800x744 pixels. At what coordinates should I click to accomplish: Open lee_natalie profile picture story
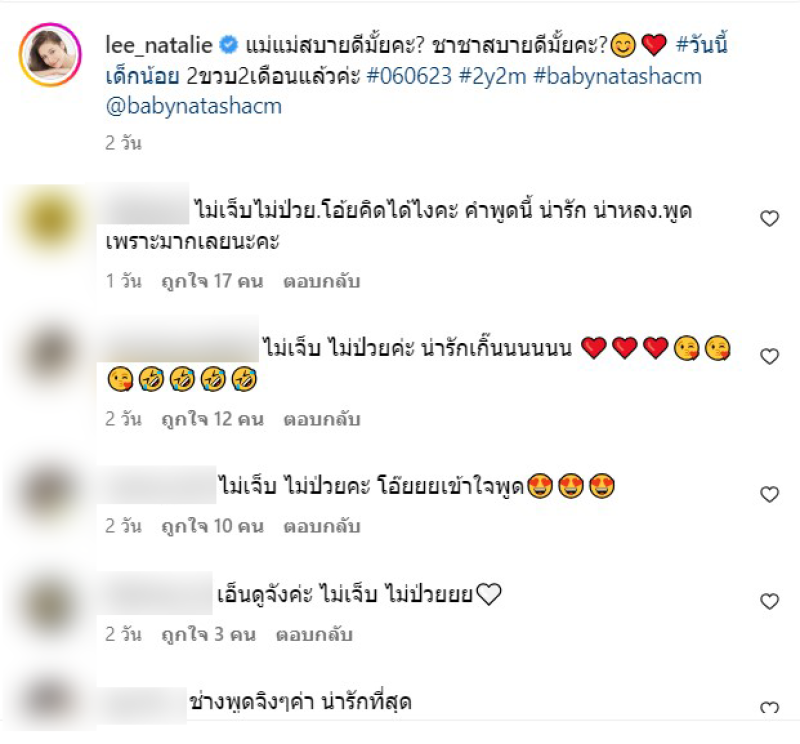(50, 54)
